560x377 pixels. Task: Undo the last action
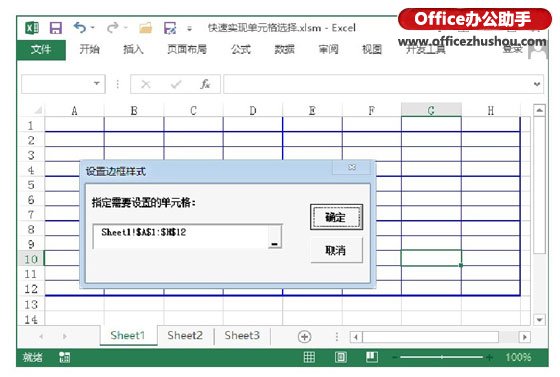(80, 27)
